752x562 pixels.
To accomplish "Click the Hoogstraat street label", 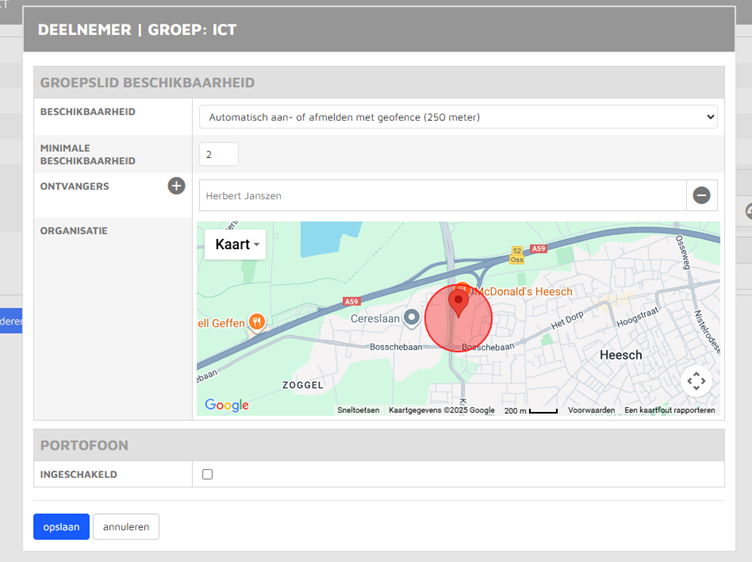I will pos(637,317).
